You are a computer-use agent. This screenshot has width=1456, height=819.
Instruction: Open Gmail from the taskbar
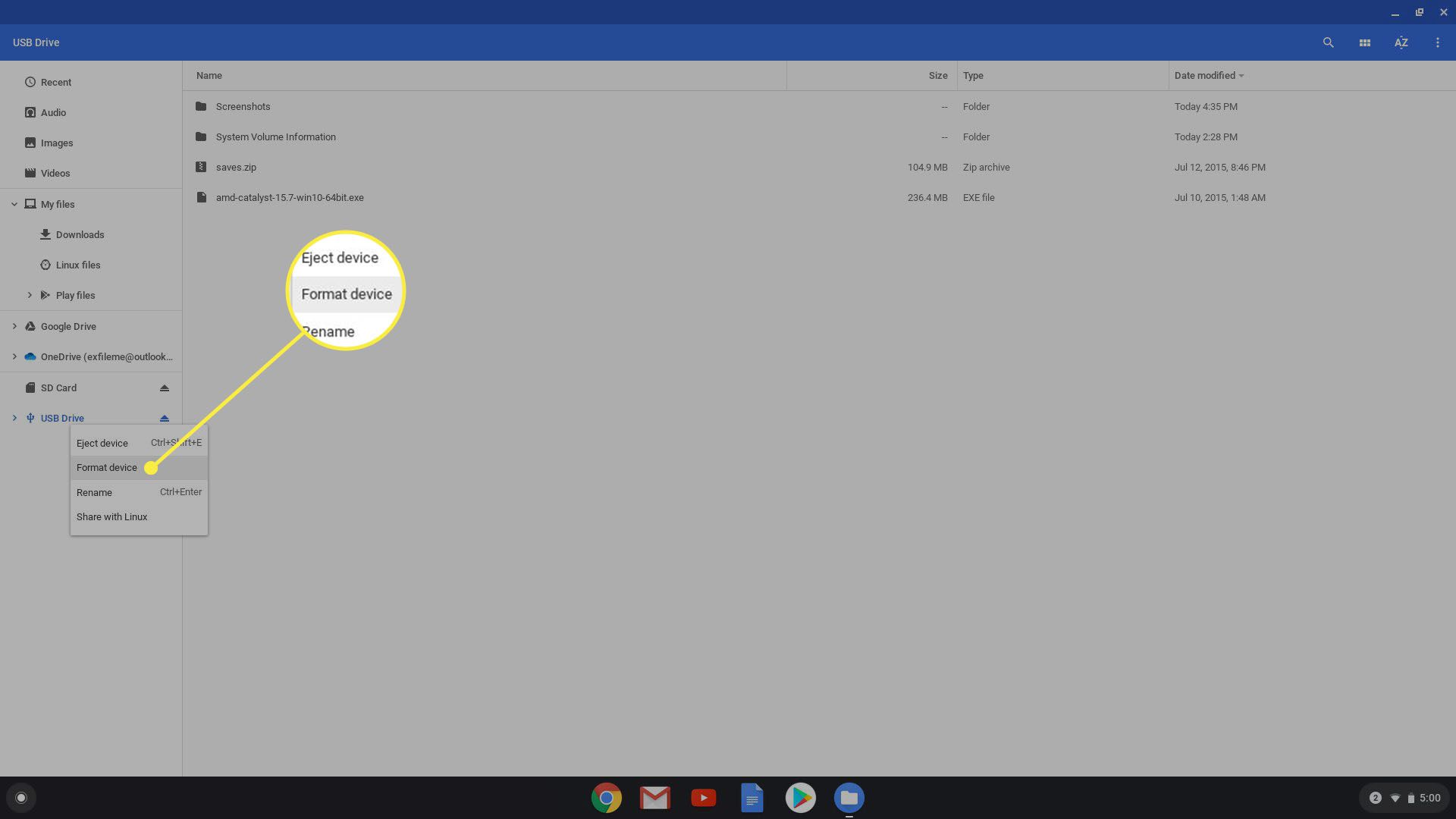click(654, 797)
